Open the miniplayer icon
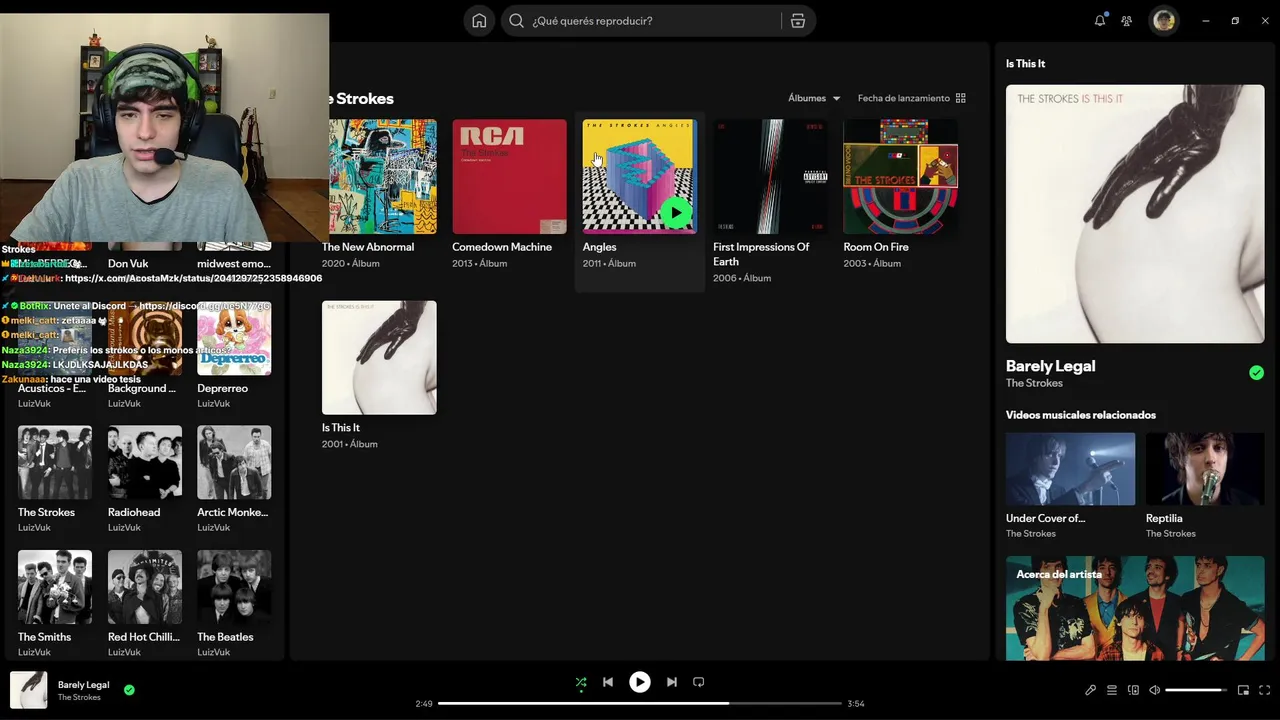The image size is (1280, 720). tap(1243, 690)
